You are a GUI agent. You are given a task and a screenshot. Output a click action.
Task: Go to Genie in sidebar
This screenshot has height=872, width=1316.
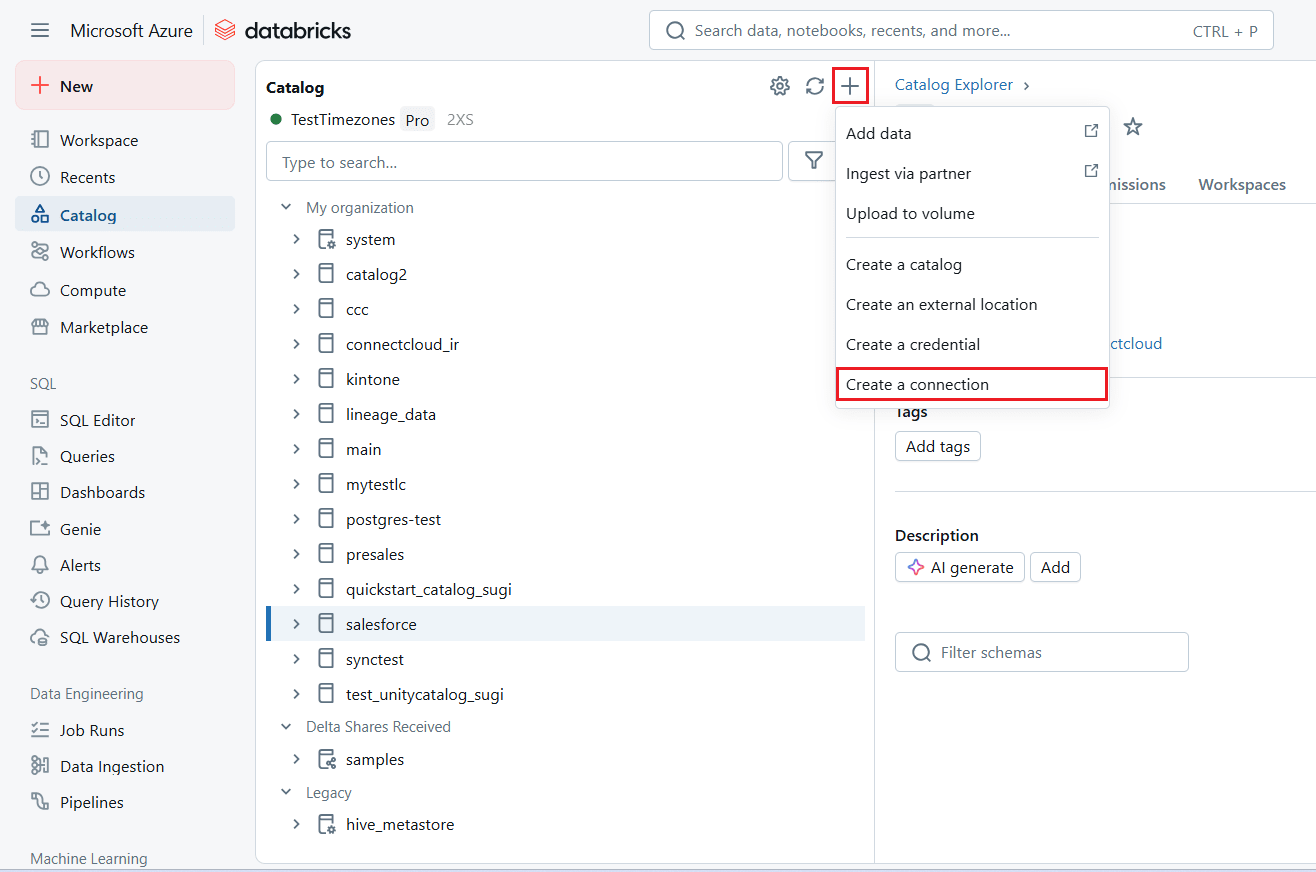(x=80, y=529)
